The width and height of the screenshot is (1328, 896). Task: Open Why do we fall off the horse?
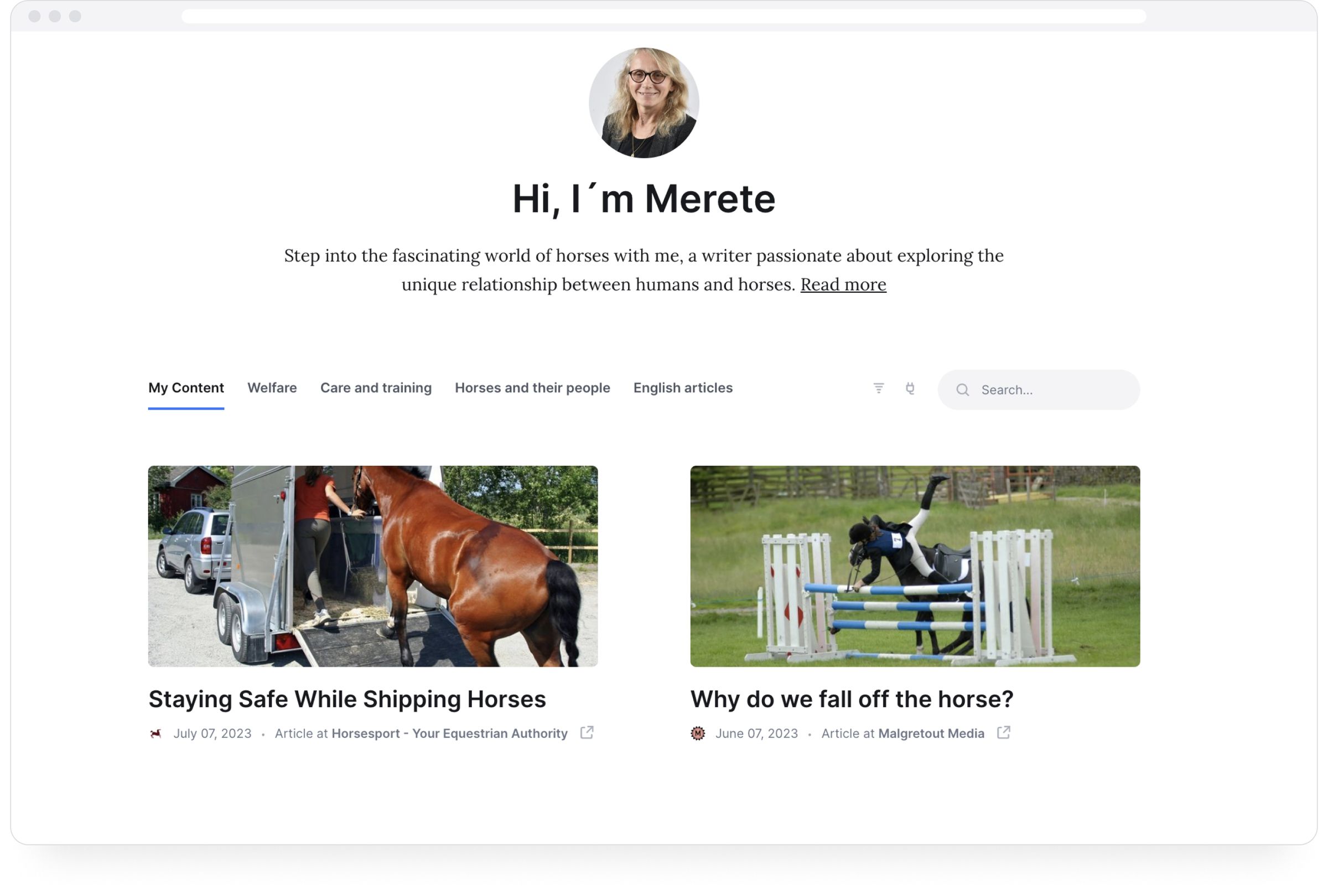[852, 699]
